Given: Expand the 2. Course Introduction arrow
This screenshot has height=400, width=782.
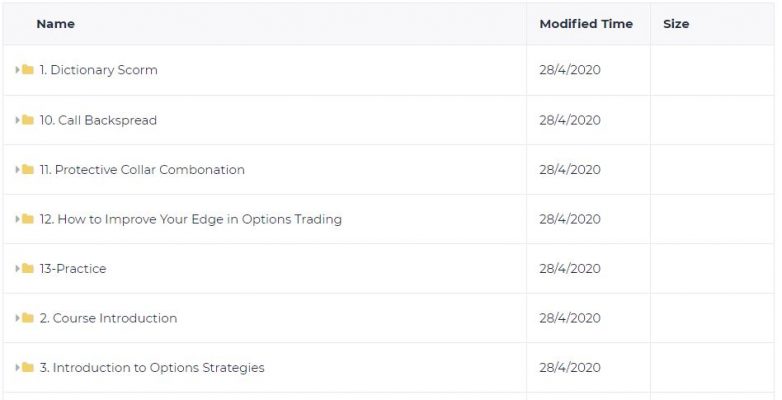Looking at the screenshot, I should (17, 318).
